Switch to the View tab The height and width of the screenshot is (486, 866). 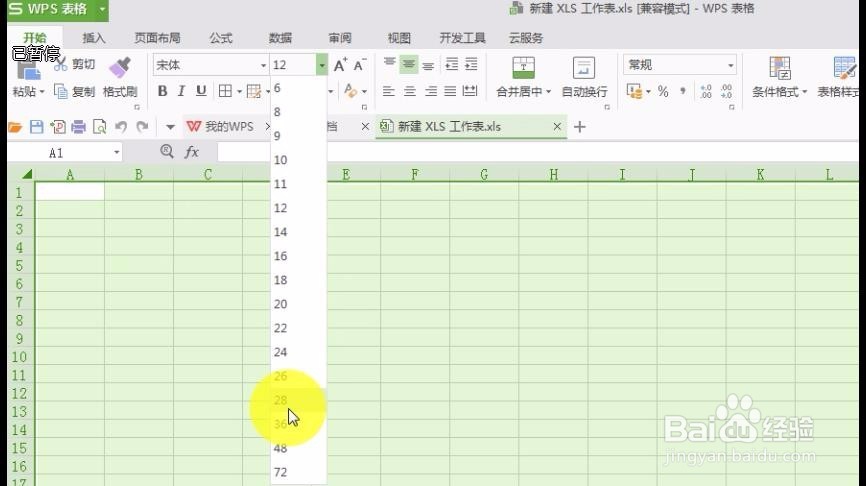coord(399,38)
